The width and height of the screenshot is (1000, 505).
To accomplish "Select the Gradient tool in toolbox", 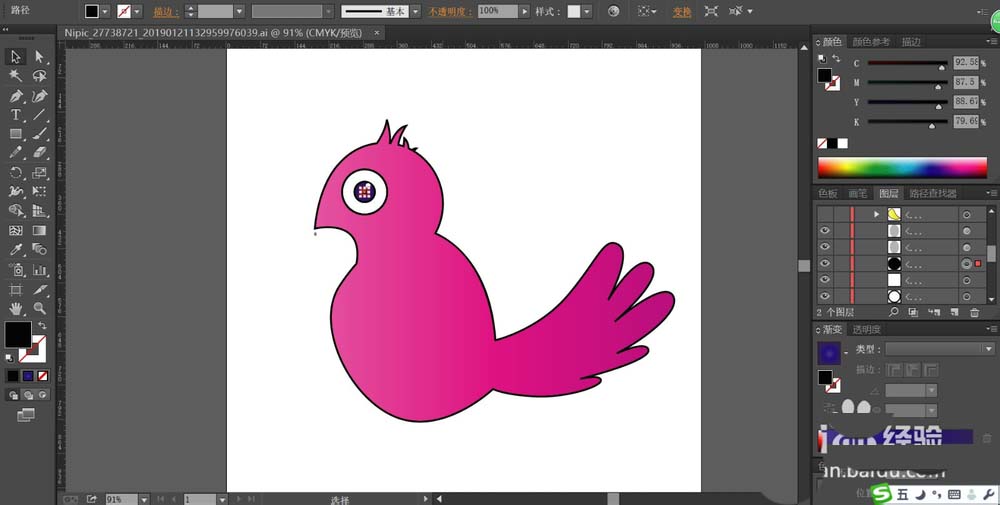I will pos(40,230).
